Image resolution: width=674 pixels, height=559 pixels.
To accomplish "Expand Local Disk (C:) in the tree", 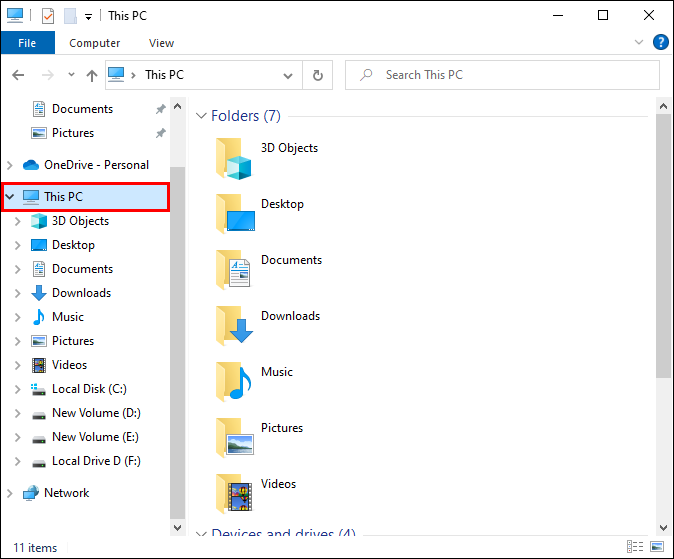I will (x=18, y=390).
